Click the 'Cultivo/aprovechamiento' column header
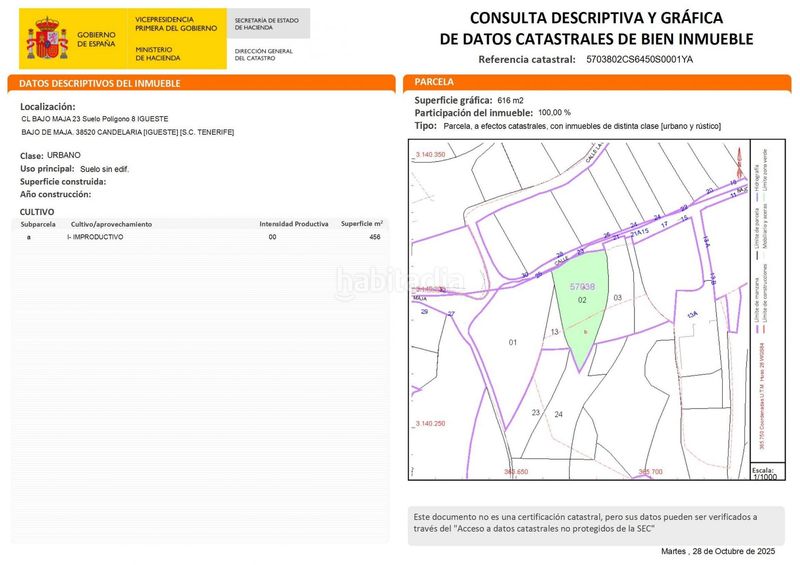This screenshot has width=800, height=565. tap(111, 224)
